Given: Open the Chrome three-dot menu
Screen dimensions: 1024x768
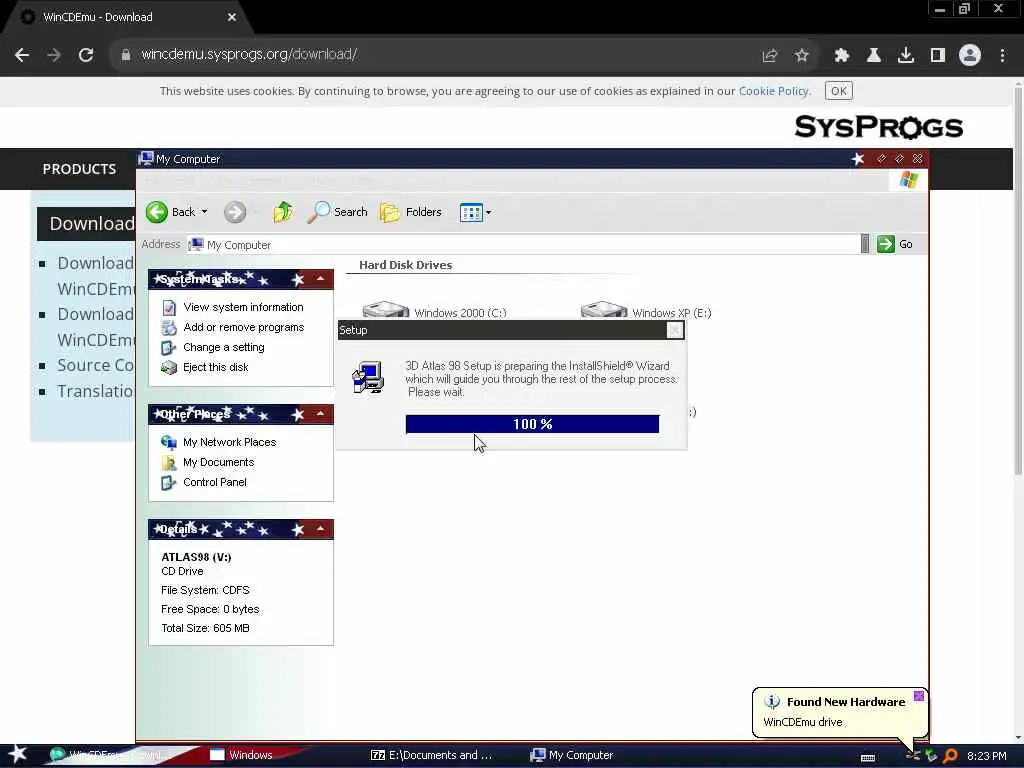Looking at the screenshot, I should click(x=1002, y=56).
